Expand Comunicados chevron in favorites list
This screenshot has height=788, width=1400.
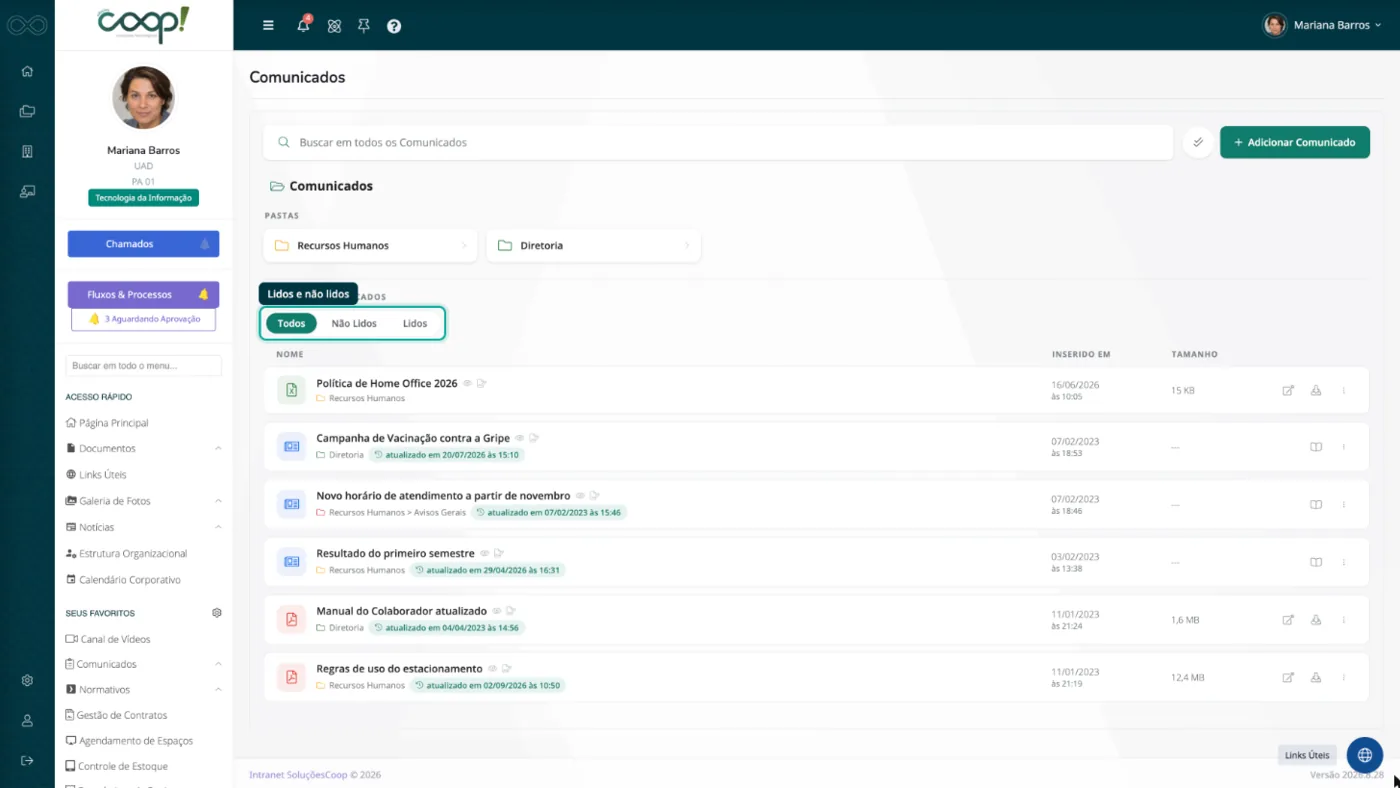tap(218, 664)
